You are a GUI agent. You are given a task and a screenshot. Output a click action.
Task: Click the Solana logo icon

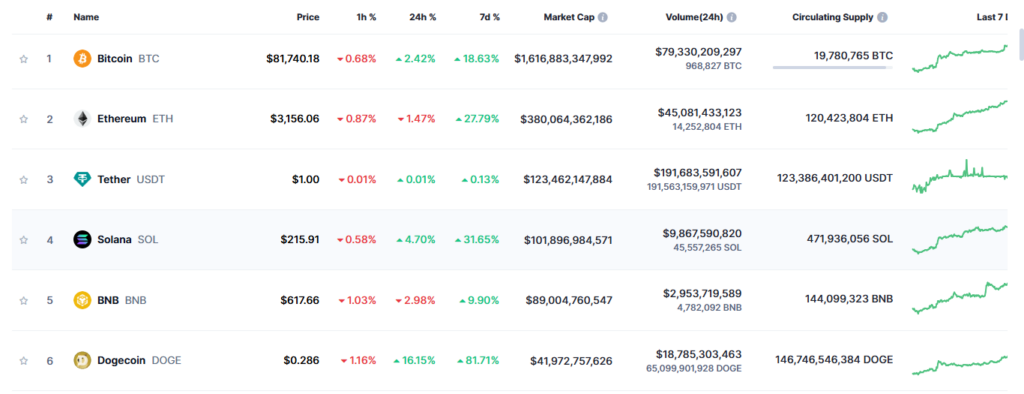pos(82,240)
